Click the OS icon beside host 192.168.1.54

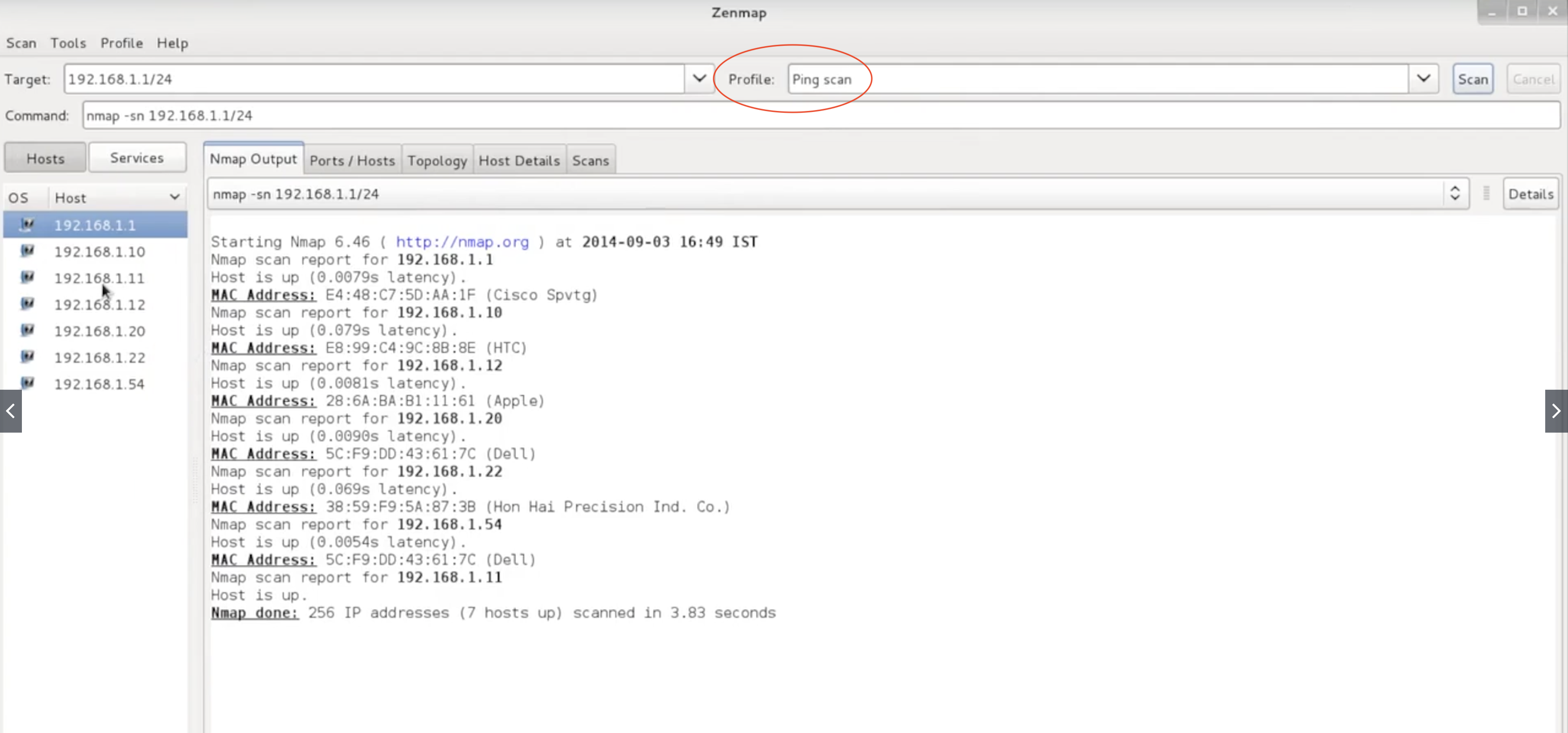[27, 383]
